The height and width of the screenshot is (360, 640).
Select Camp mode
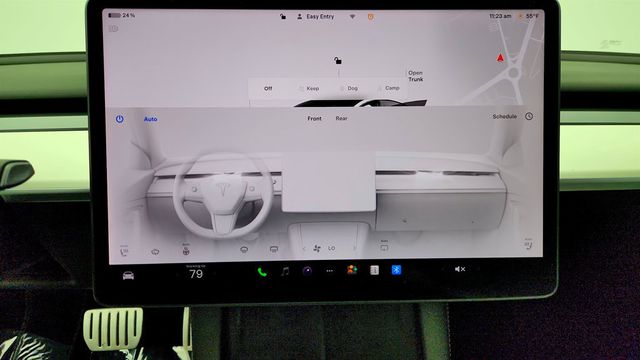coord(389,88)
